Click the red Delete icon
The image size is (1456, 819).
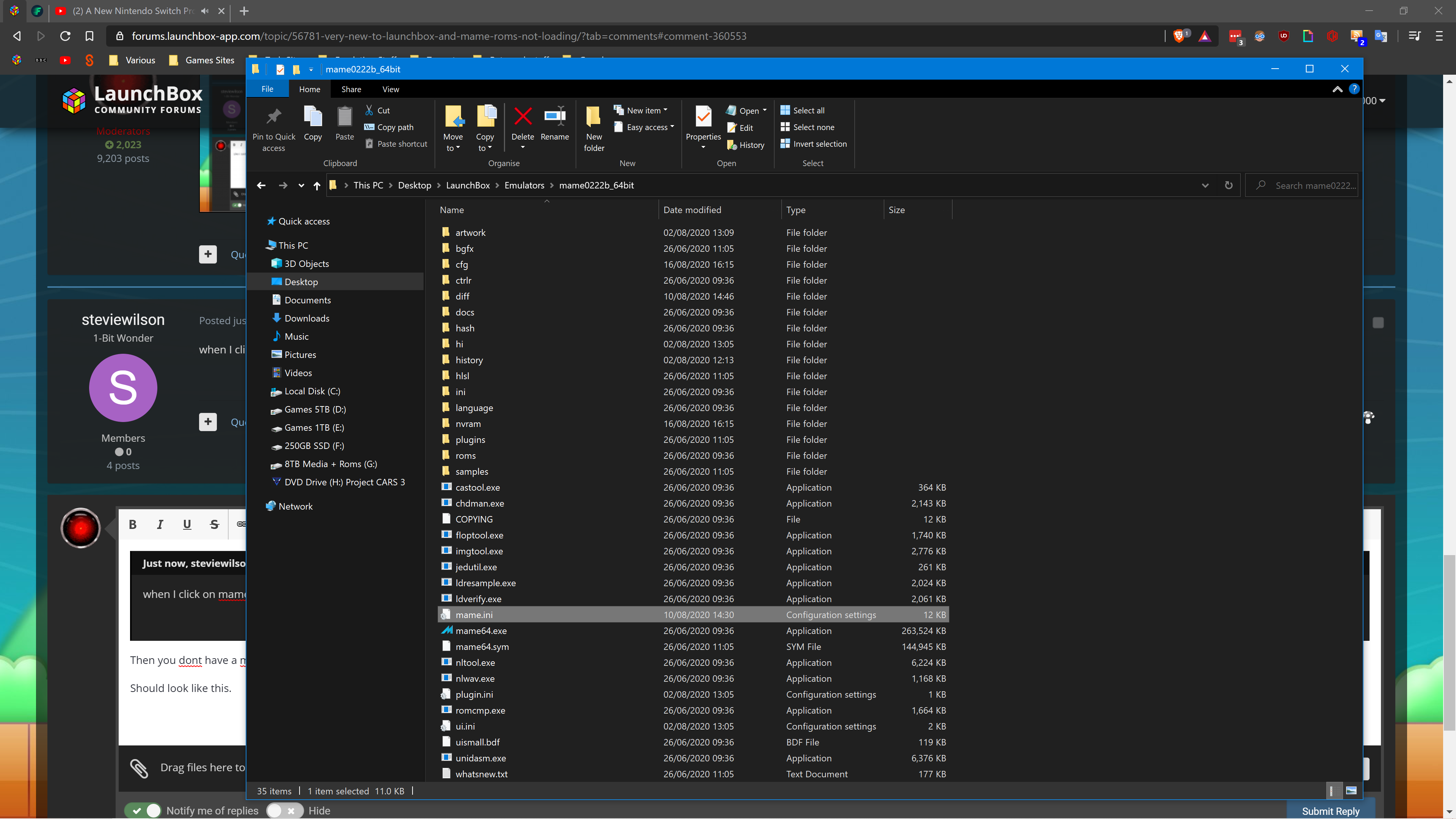click(x=522, y=116)
